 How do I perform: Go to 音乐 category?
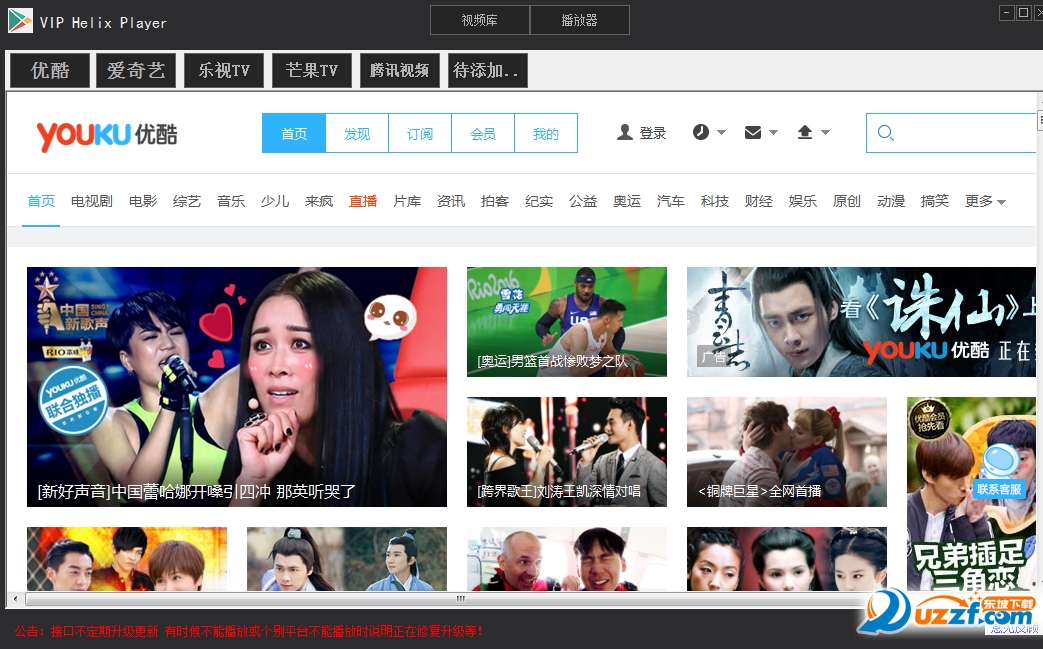[x=231, y=201]
